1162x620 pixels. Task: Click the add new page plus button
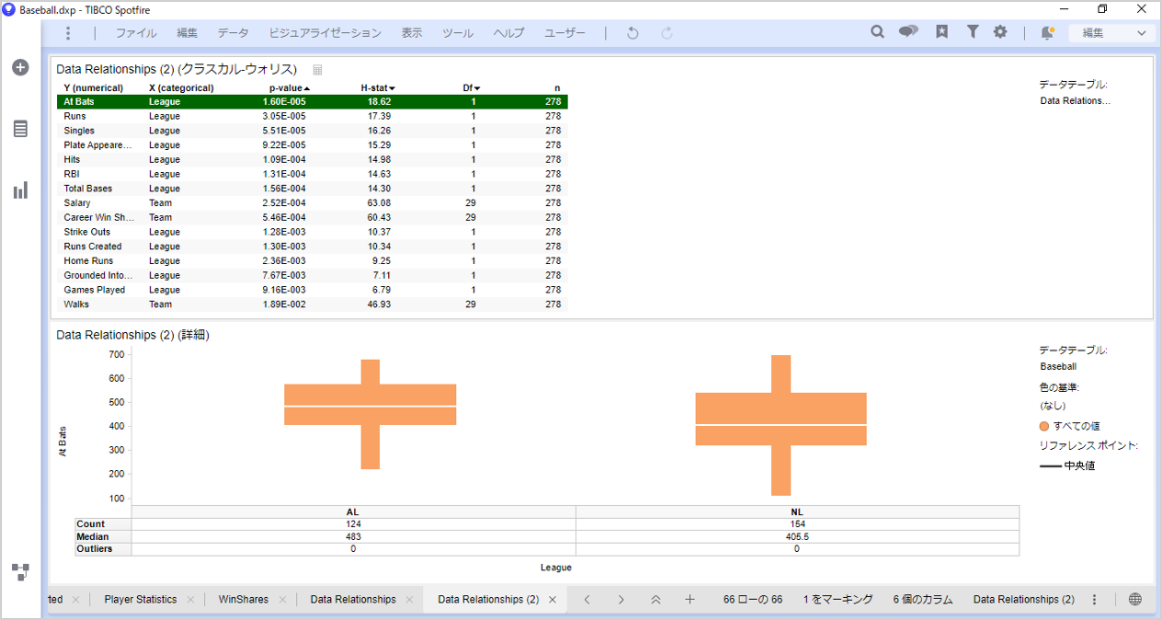689,600
